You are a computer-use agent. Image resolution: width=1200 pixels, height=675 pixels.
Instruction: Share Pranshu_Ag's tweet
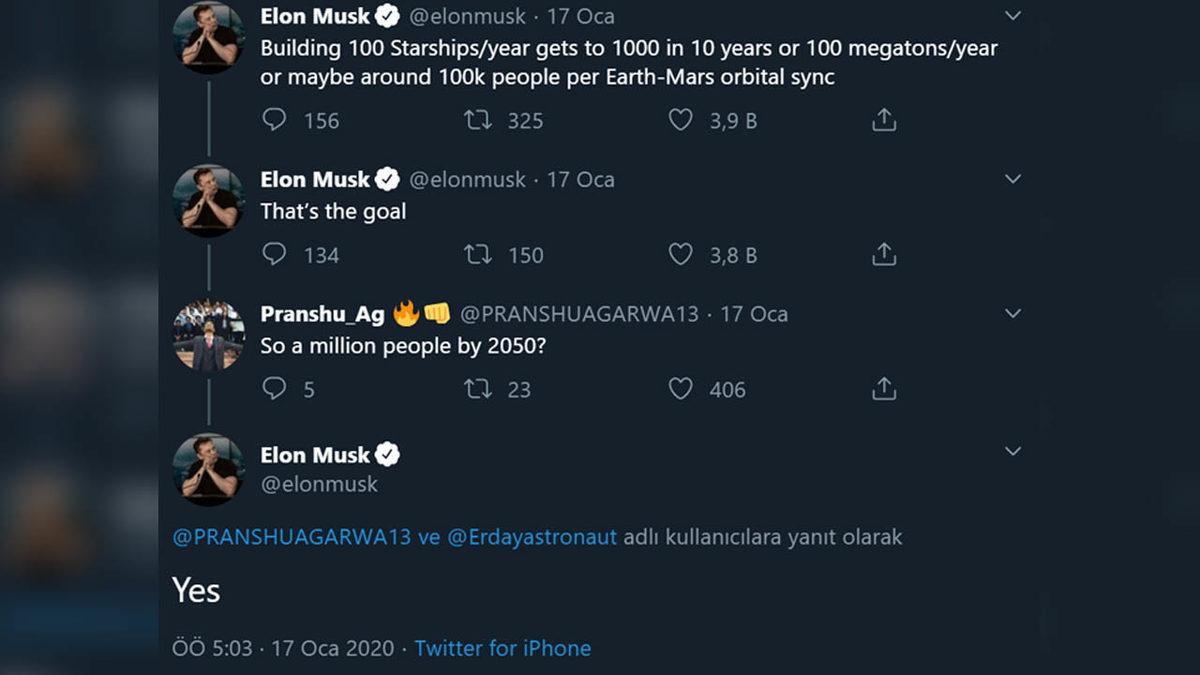coord(883,389)
